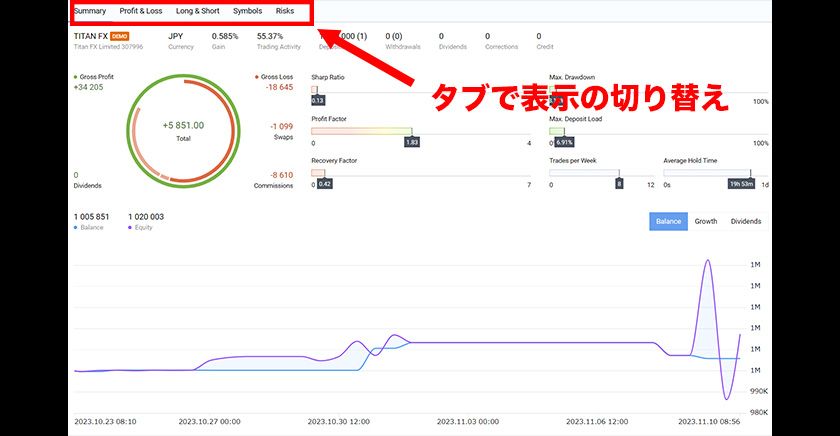Click the orange DEMO badge
The image size is (840, 436).
[x=120, y=36]
